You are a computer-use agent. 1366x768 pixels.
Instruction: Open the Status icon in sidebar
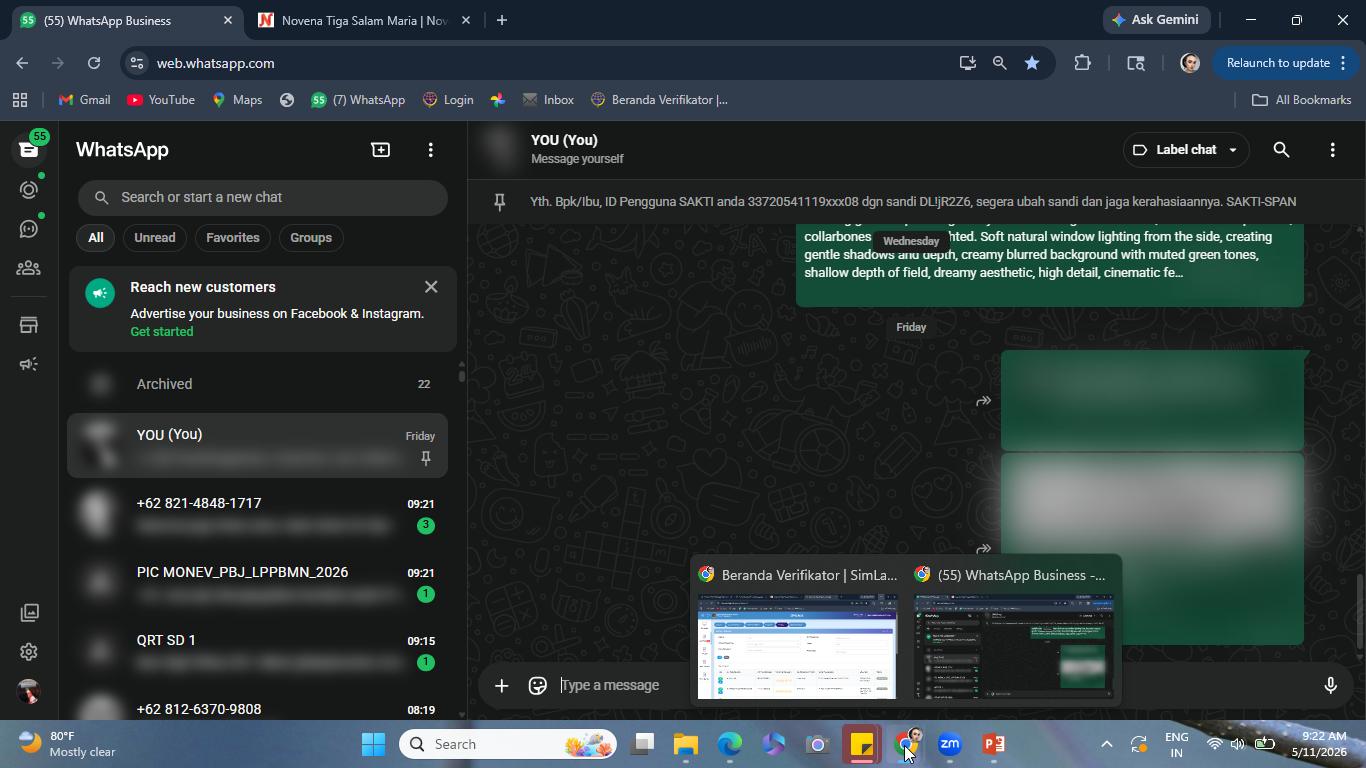click(x=28, y=189)
